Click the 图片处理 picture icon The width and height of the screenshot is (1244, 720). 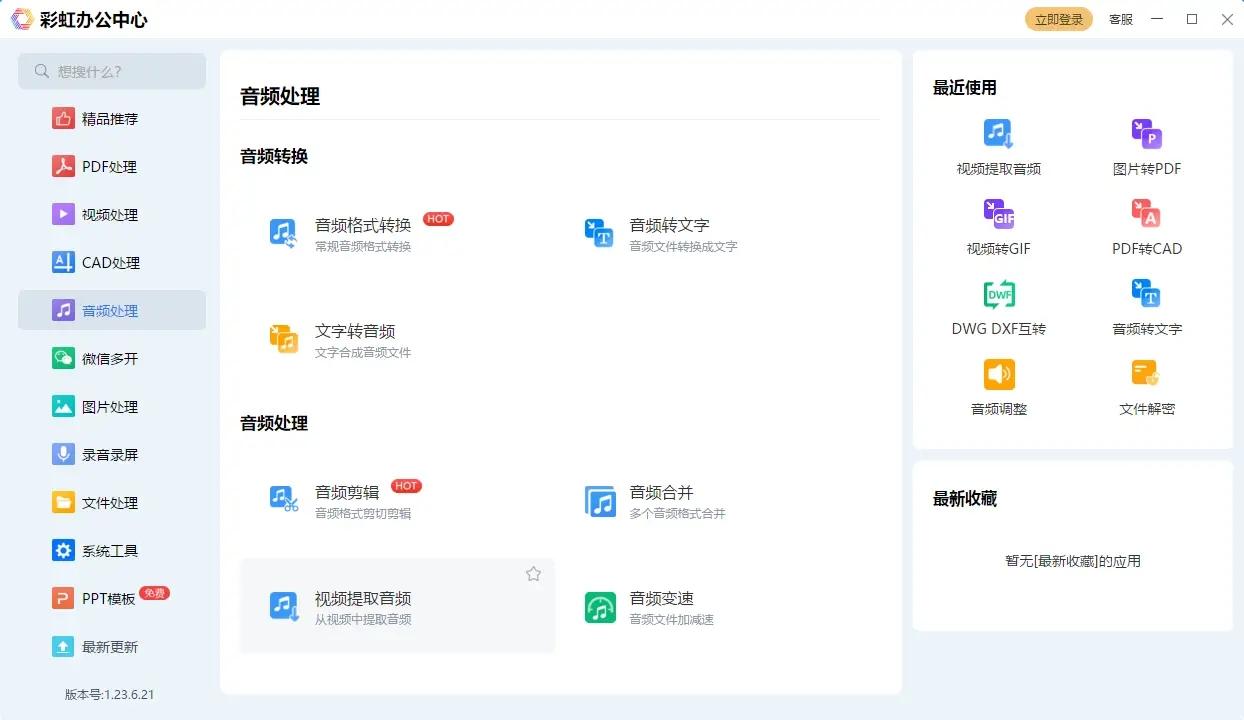point(64,407)
